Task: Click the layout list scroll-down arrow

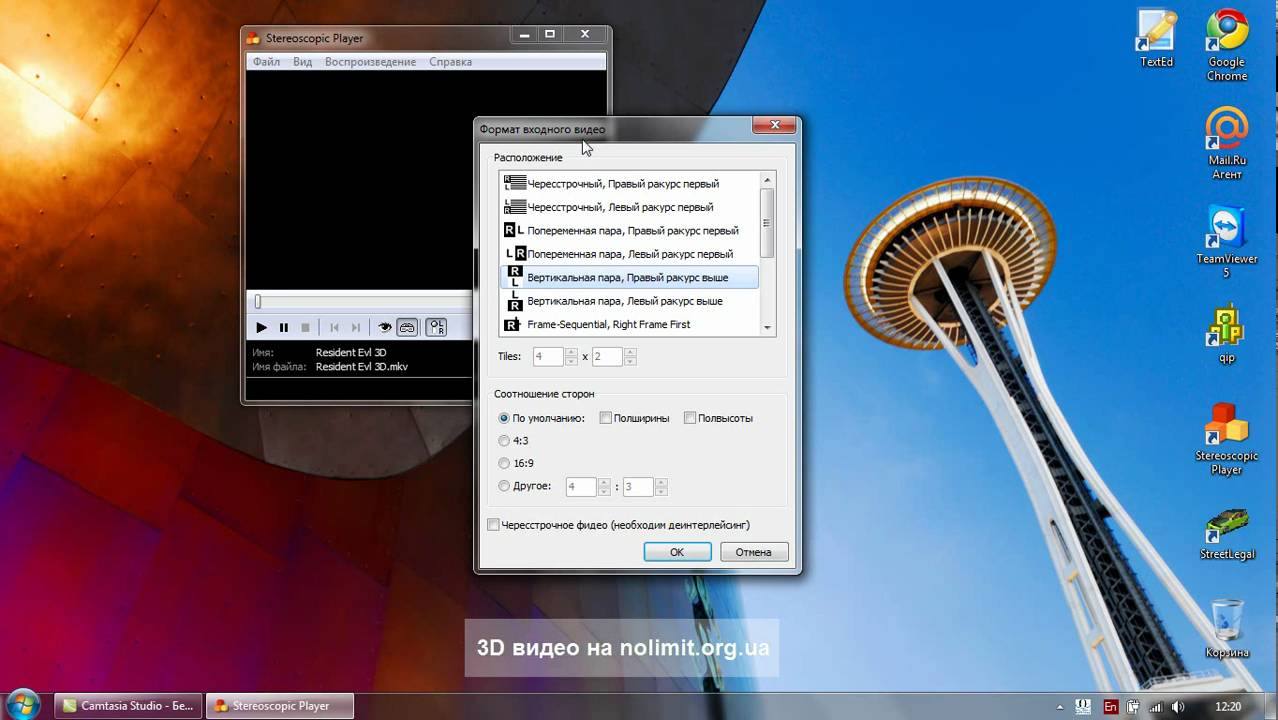Action: click(x=768, y=328)
